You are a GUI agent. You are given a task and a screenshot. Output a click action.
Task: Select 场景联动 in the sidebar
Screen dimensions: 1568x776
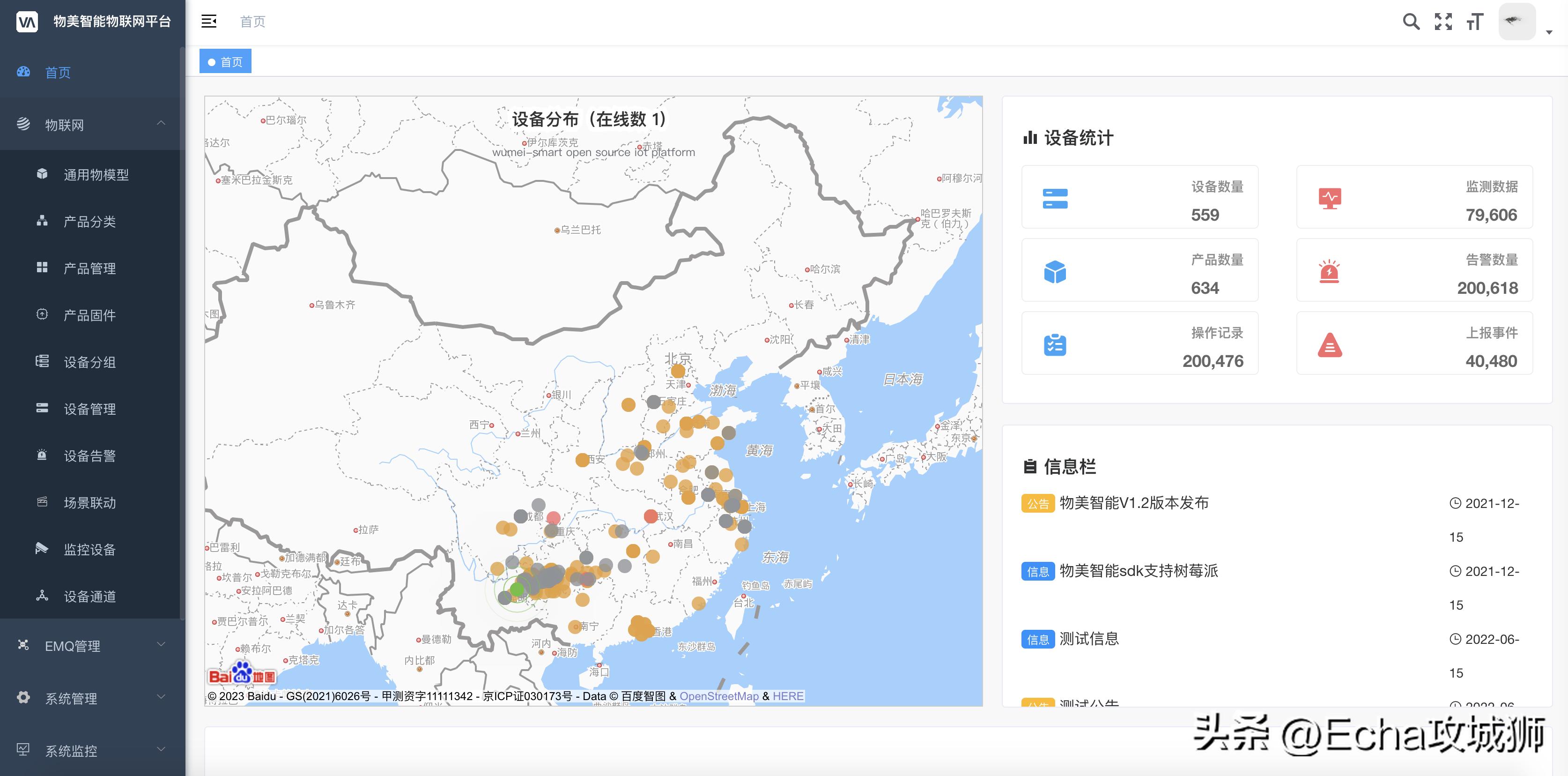(x=89, y=502)
